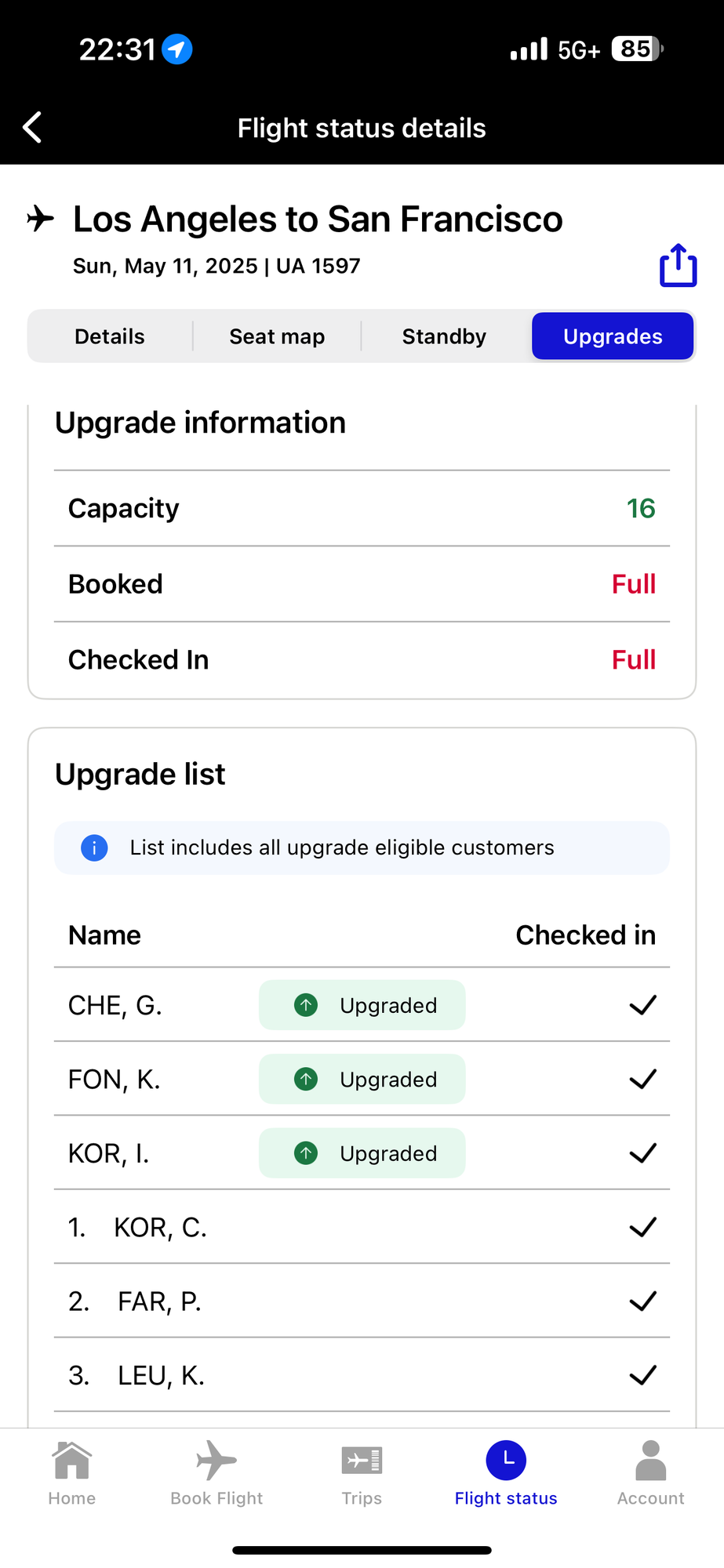724x1568 pixels.
Task: Tap location arrow icon in status bar
Action: tap(177, 49)
